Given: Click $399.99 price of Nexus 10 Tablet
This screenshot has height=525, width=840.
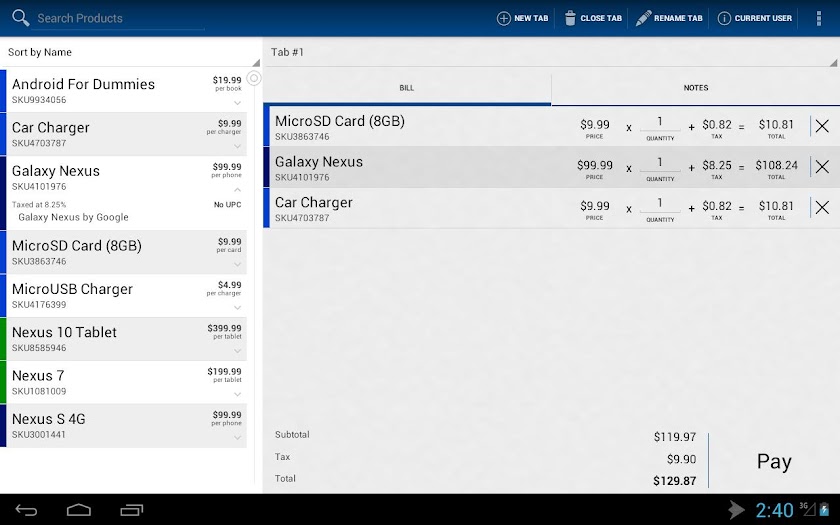Looking at the screenshot, I should click(x=224, y=328).
